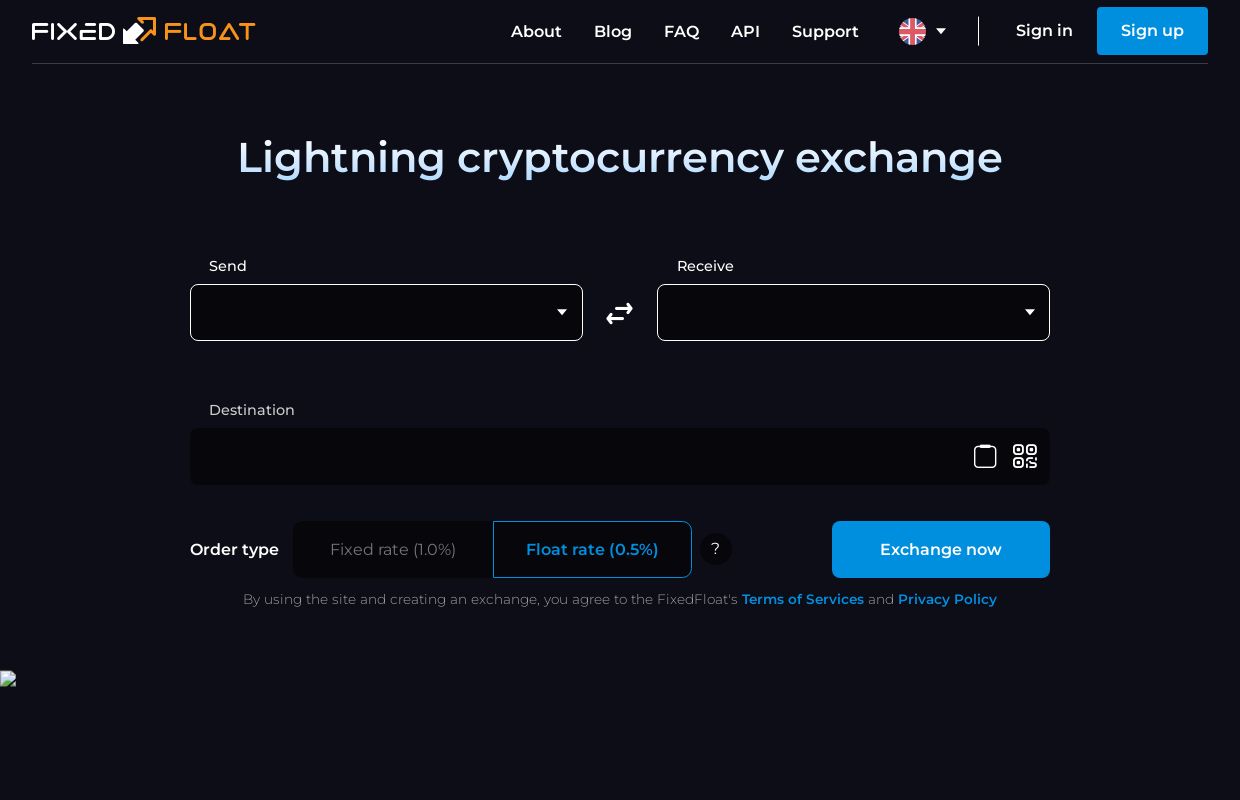Expand the language selection dropdown arrow

pyautogui.click(x=941, y=31)
